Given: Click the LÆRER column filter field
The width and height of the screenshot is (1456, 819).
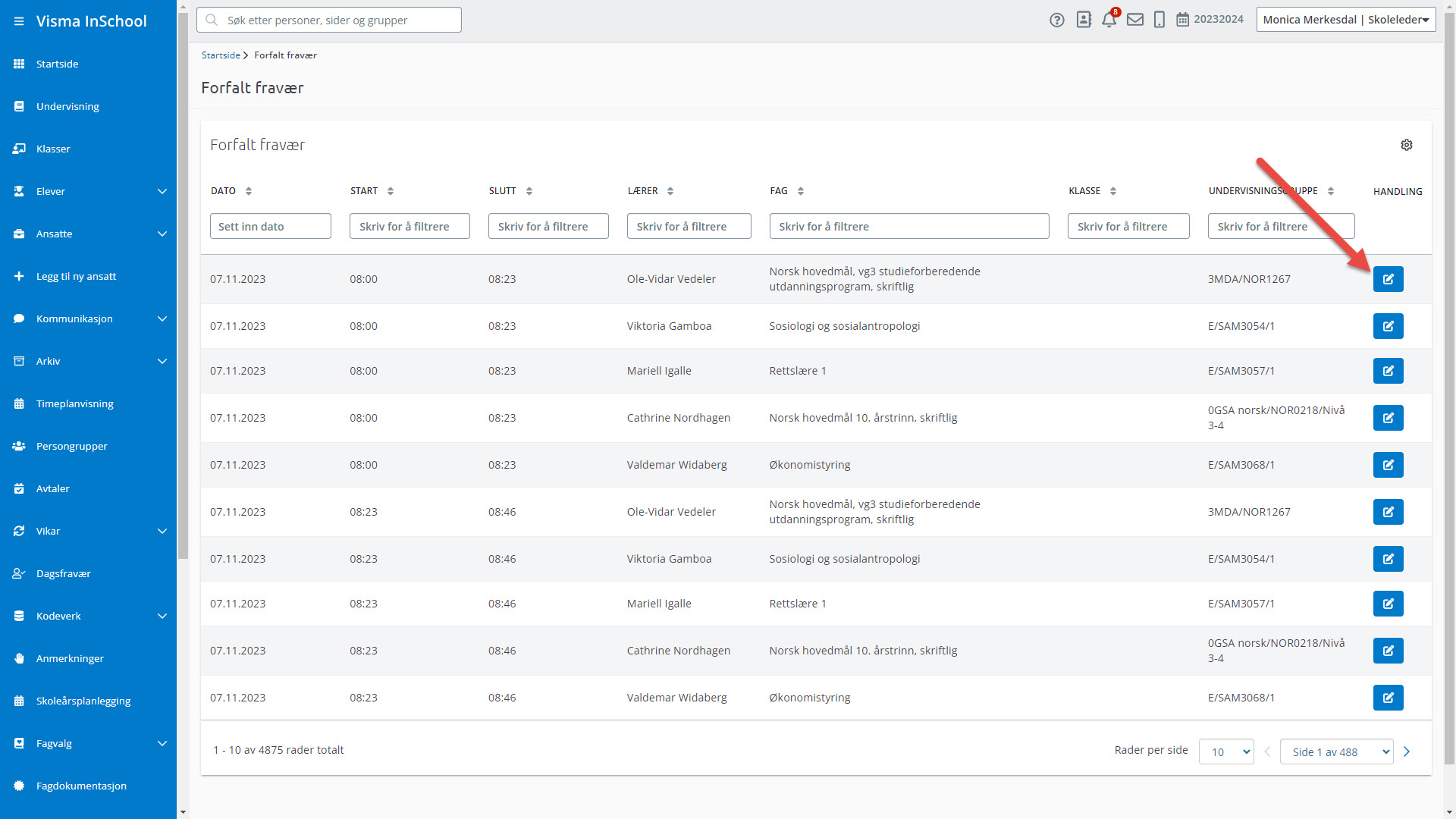Looking at the screenshot, I should pyautogui.click(x=689, y=226).
